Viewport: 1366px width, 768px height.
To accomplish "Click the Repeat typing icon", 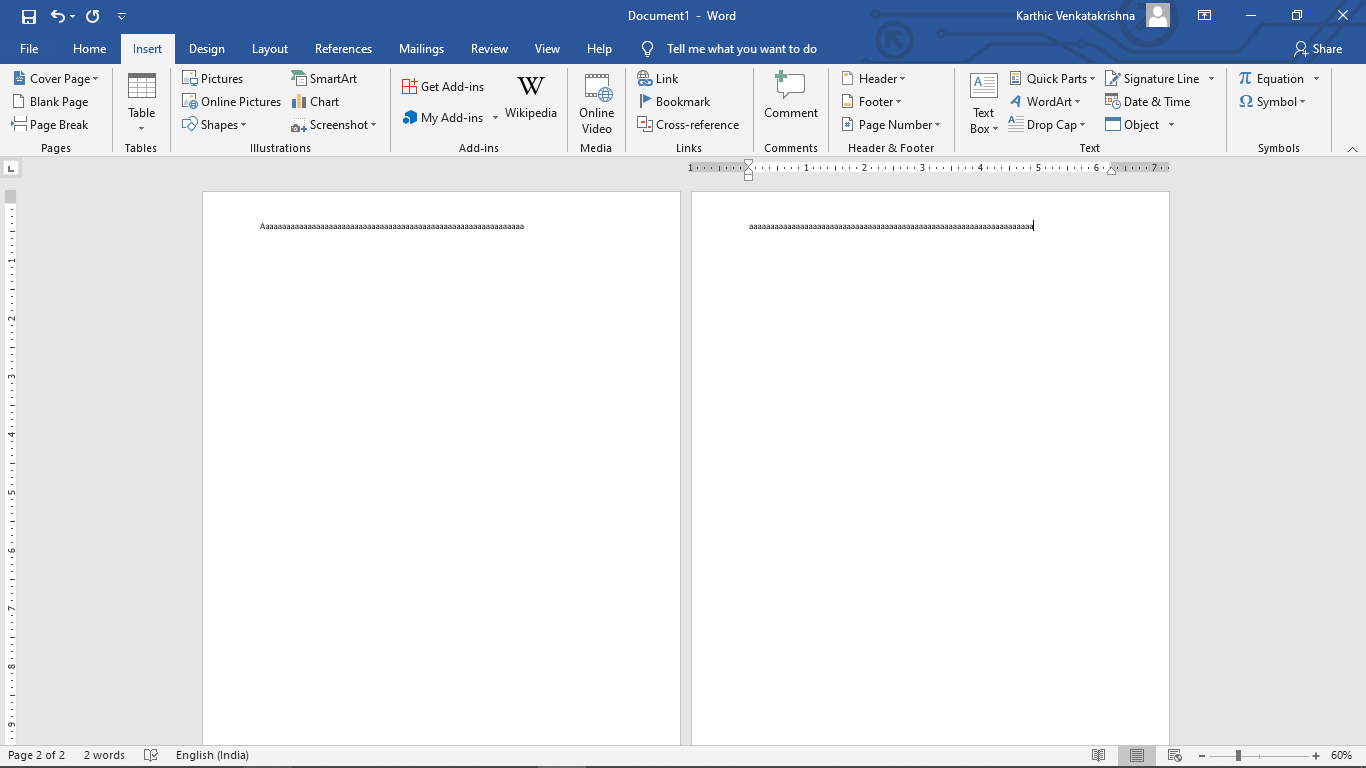I will 93,16.
